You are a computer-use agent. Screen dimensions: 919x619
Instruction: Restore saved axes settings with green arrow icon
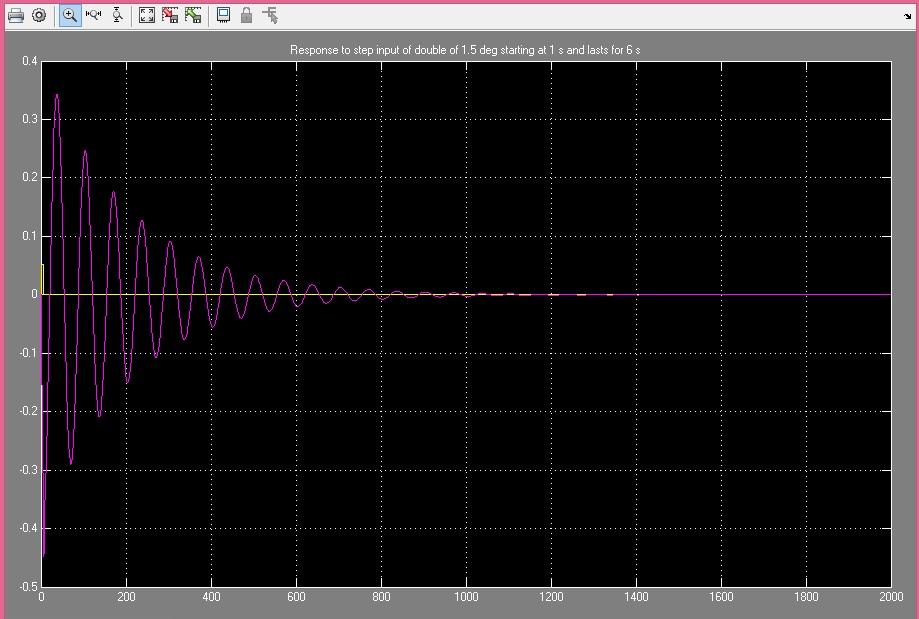pos(193,15)
